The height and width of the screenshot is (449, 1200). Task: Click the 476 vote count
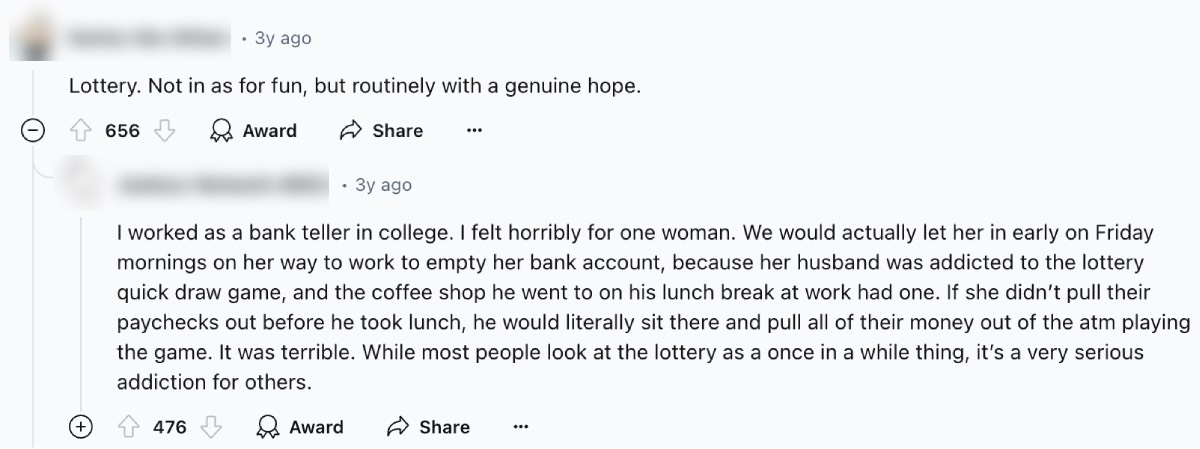coord(170,427)
